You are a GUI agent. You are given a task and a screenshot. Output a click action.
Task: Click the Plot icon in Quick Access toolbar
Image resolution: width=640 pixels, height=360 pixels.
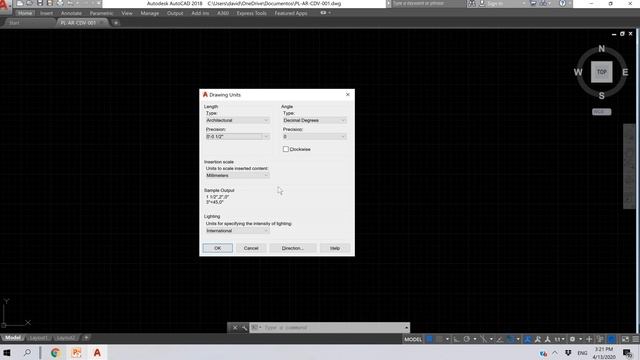point(60,3)
